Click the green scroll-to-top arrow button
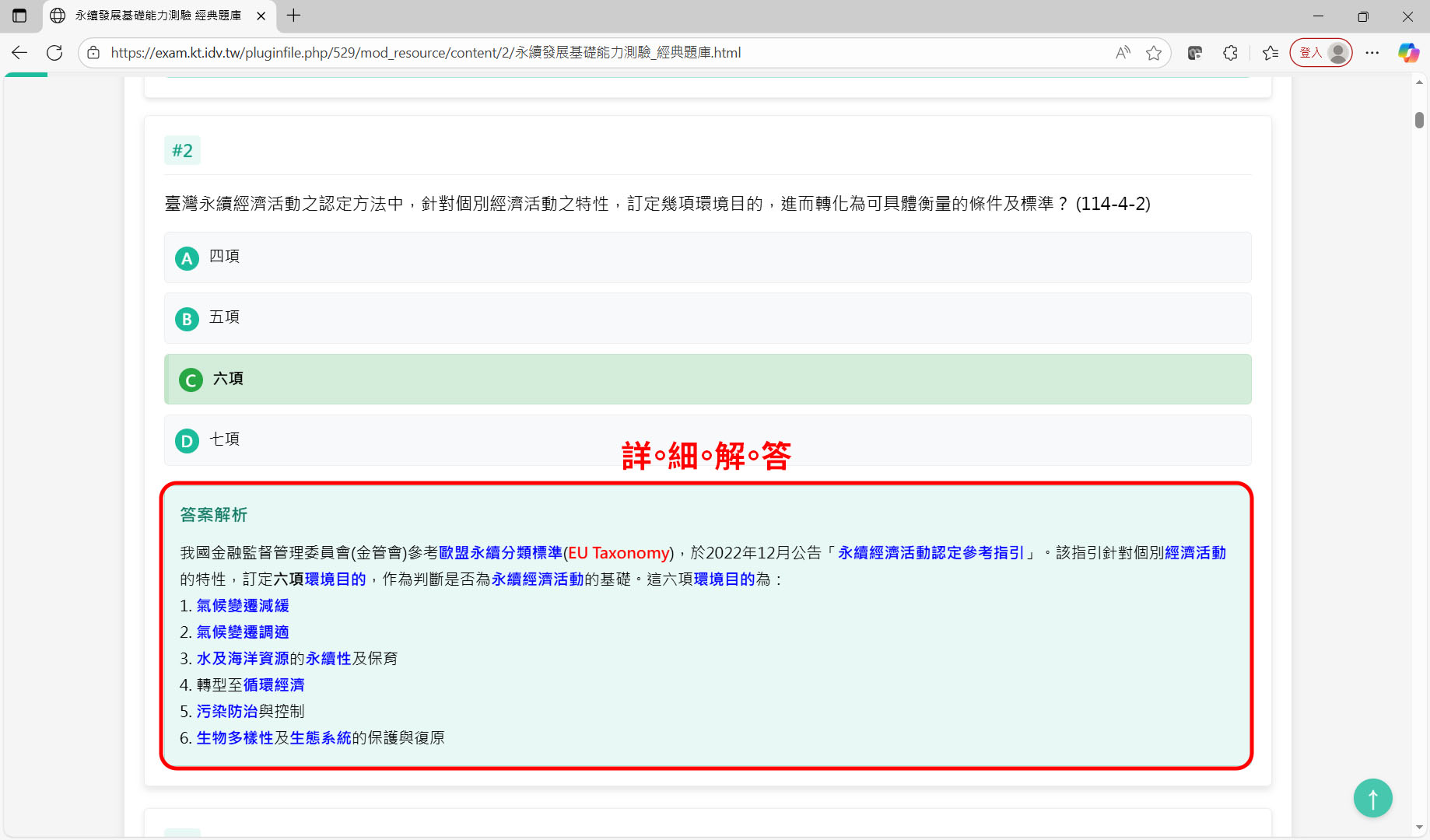 point(1372,798)
